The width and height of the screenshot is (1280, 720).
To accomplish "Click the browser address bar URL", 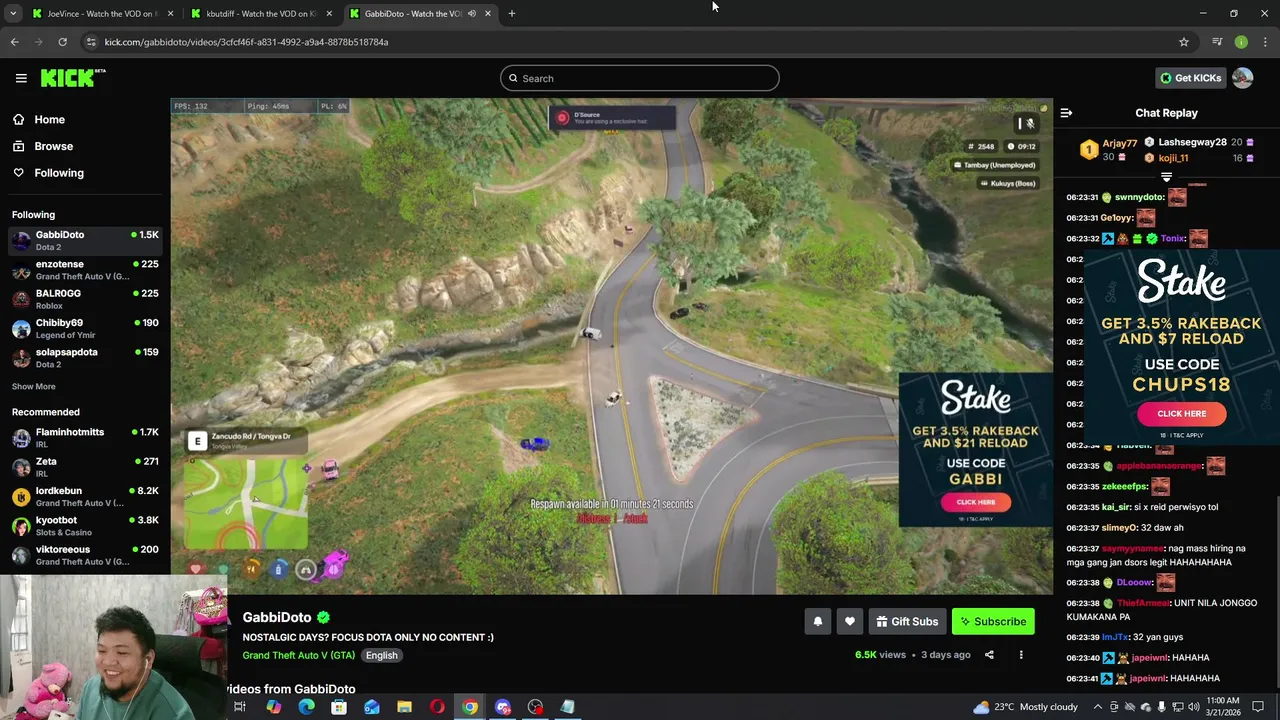I will click(x=246, y=42).
